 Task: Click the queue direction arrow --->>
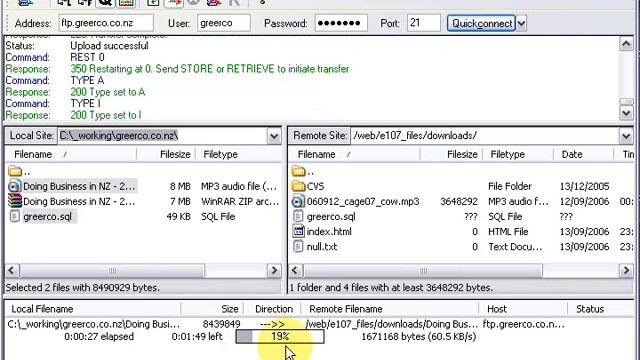273,324
